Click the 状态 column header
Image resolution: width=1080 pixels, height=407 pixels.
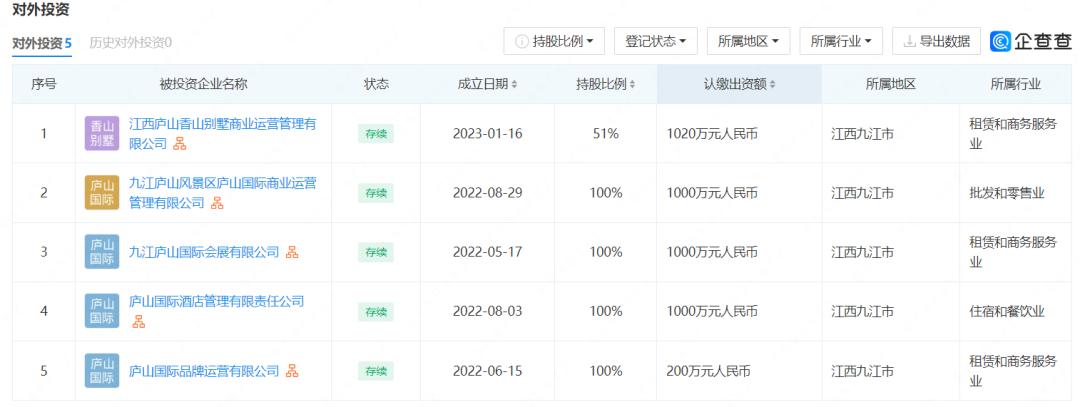[376, 85]
